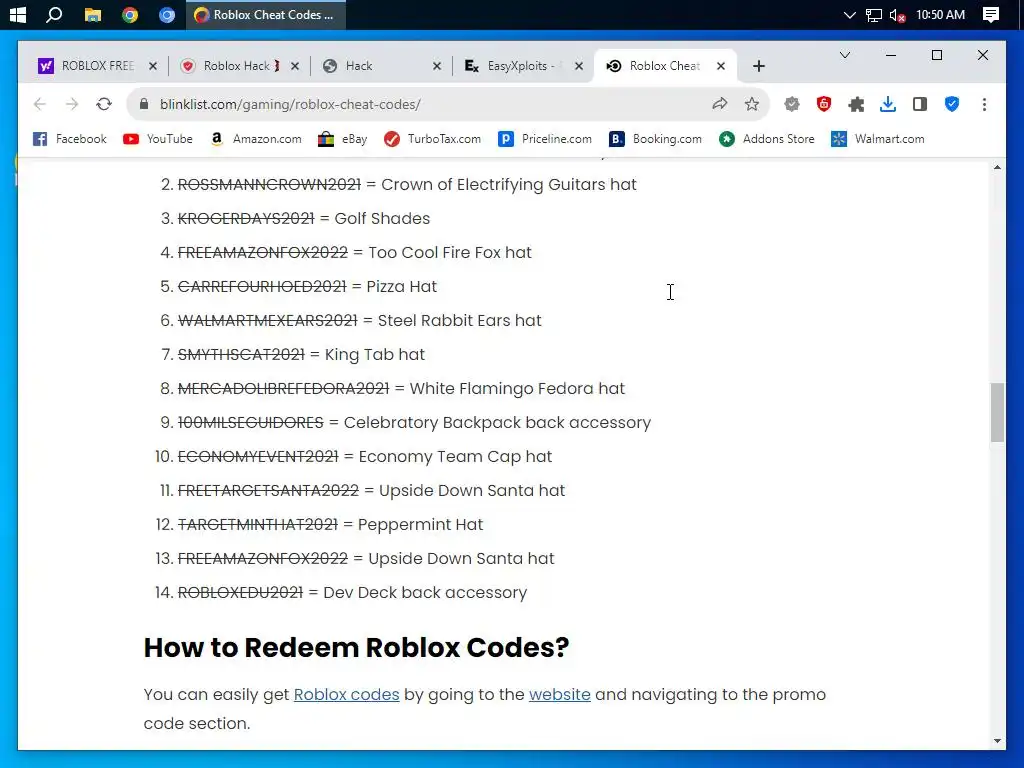This screenshot has height=768, width=1024.
Task: Open the blue shield extension icon
Action: pyautogui.click(x=952, y=104)
